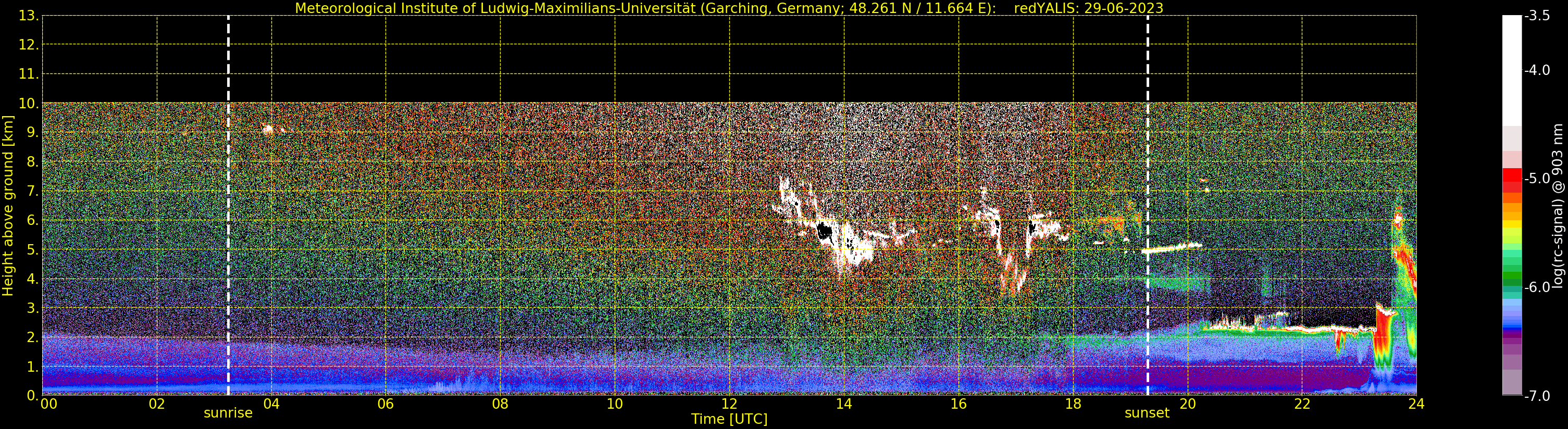Click the '00' time tick label
The width and height of the screenshot is (1568, 429).
(48, 404)
